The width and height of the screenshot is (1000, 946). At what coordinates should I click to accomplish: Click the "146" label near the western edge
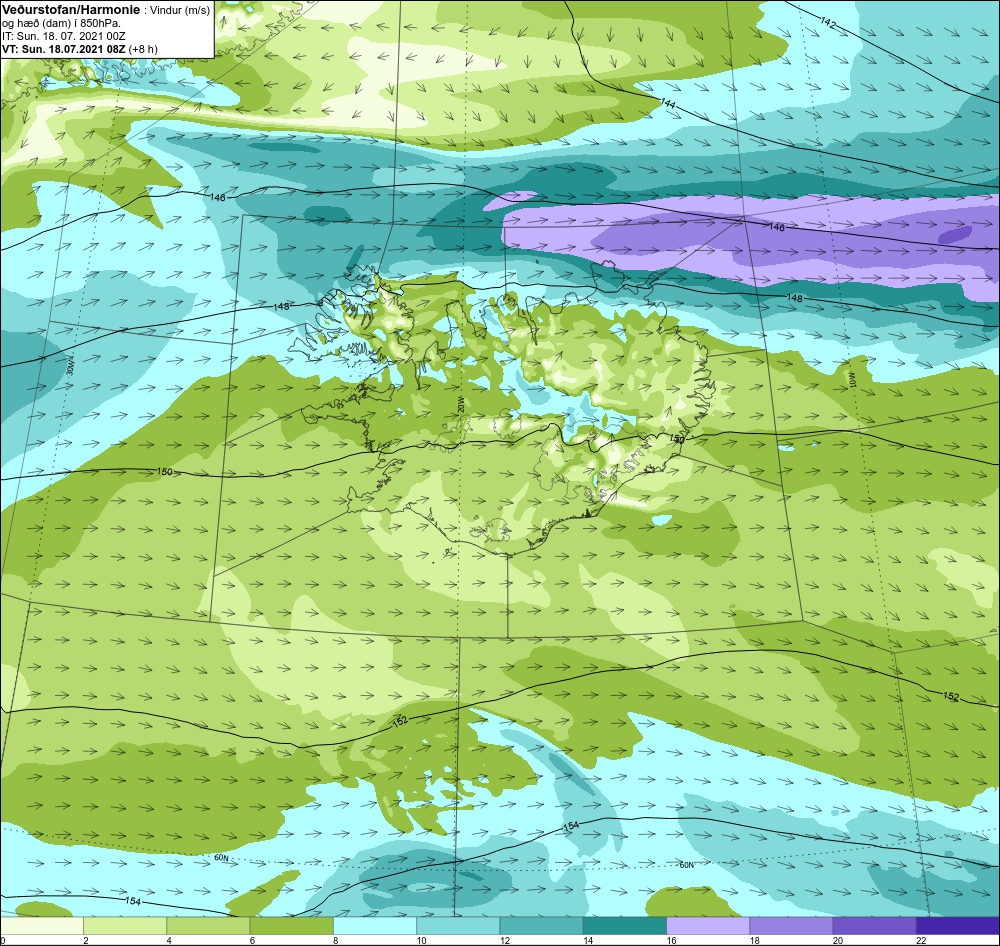217,198
